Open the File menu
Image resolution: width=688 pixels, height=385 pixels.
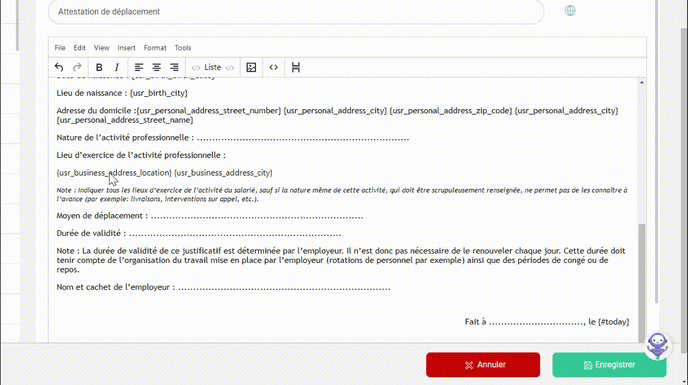coord(60,48)
